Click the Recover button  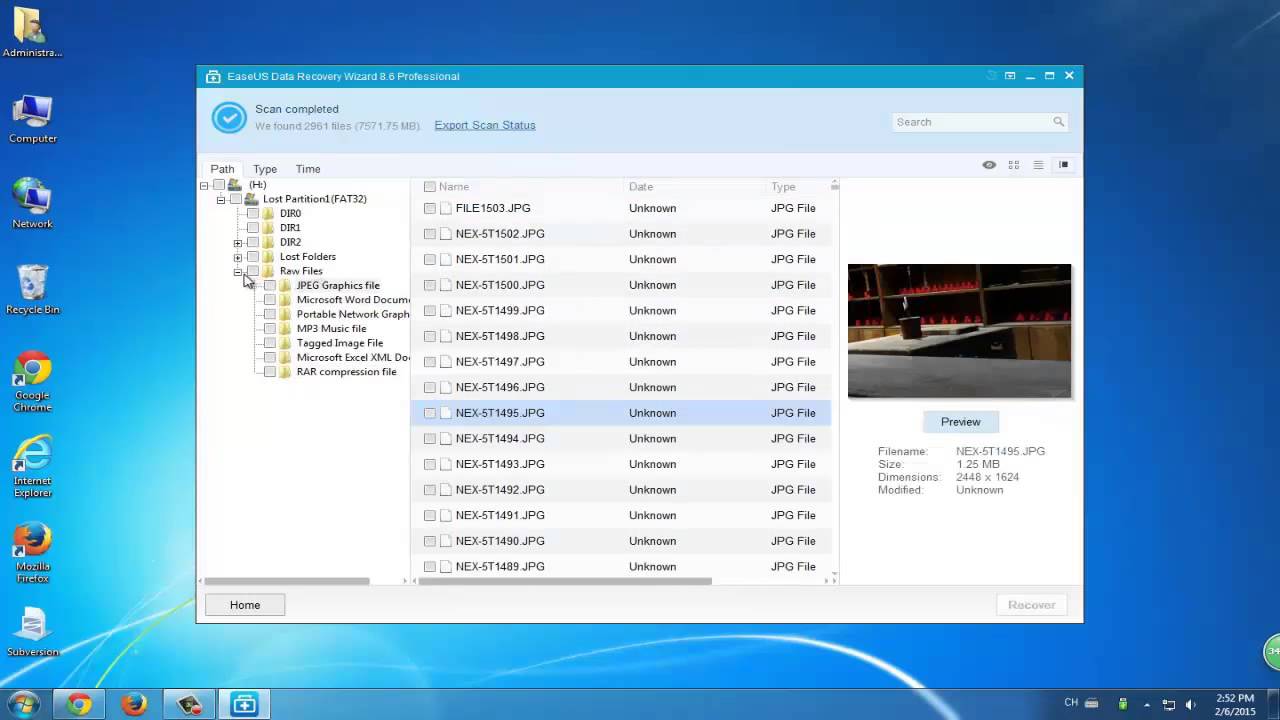[x=1031, y=605]
